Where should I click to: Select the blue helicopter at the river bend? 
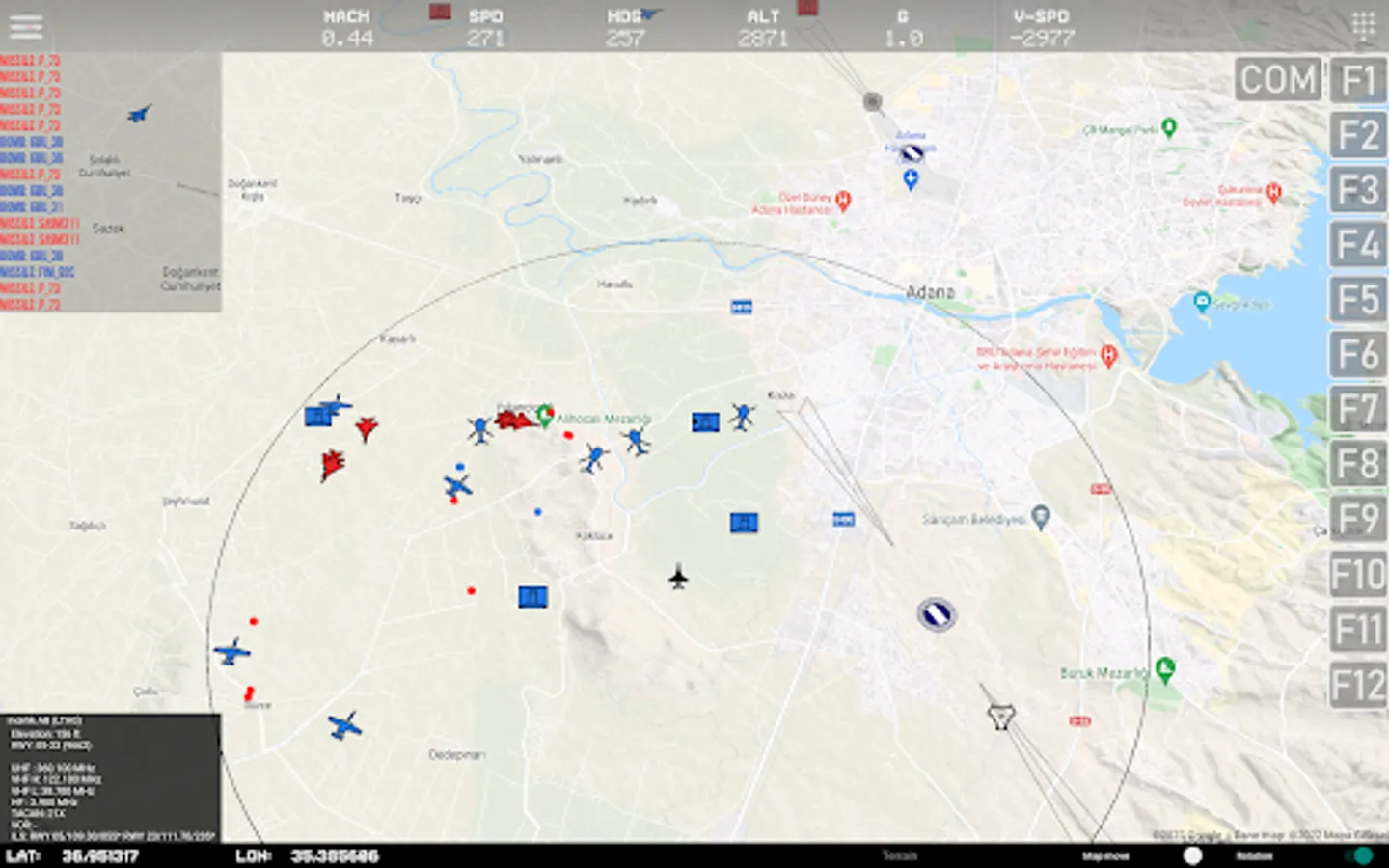click(x=593, y=458)
